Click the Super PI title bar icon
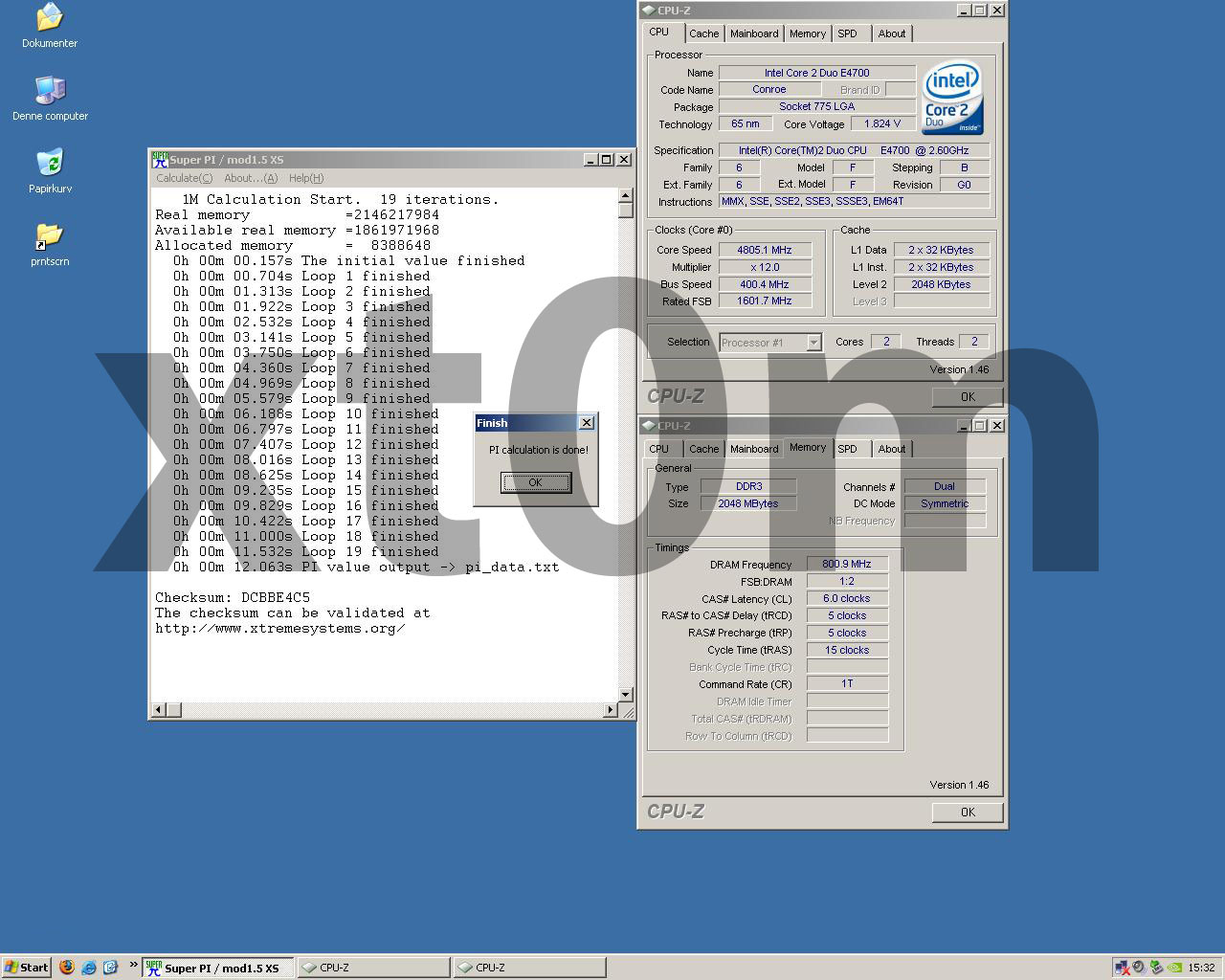This screenshot has width=1225, height=980. coord(160,160)
